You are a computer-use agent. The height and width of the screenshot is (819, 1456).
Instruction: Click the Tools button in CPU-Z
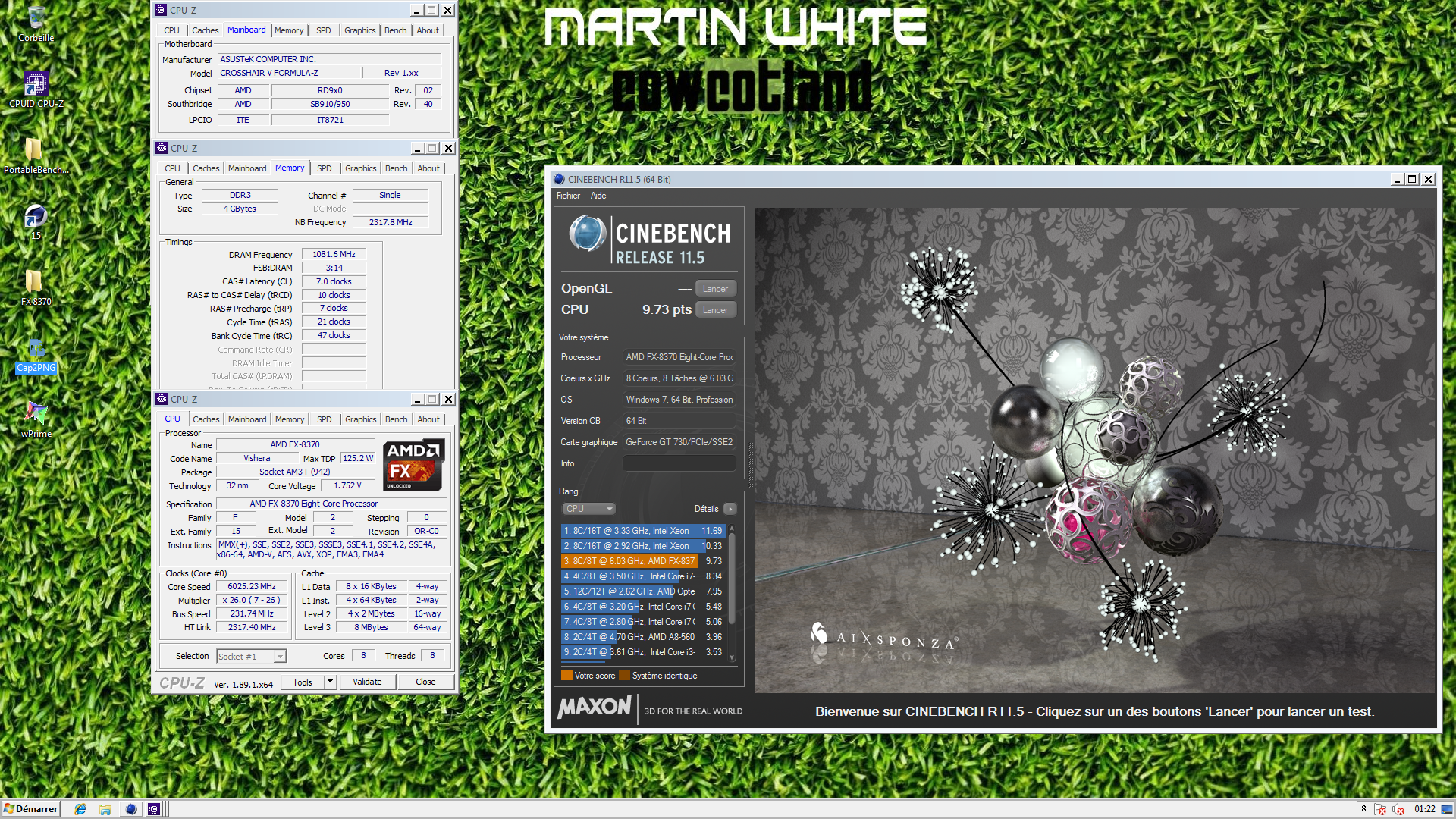(x=303, y=682)
